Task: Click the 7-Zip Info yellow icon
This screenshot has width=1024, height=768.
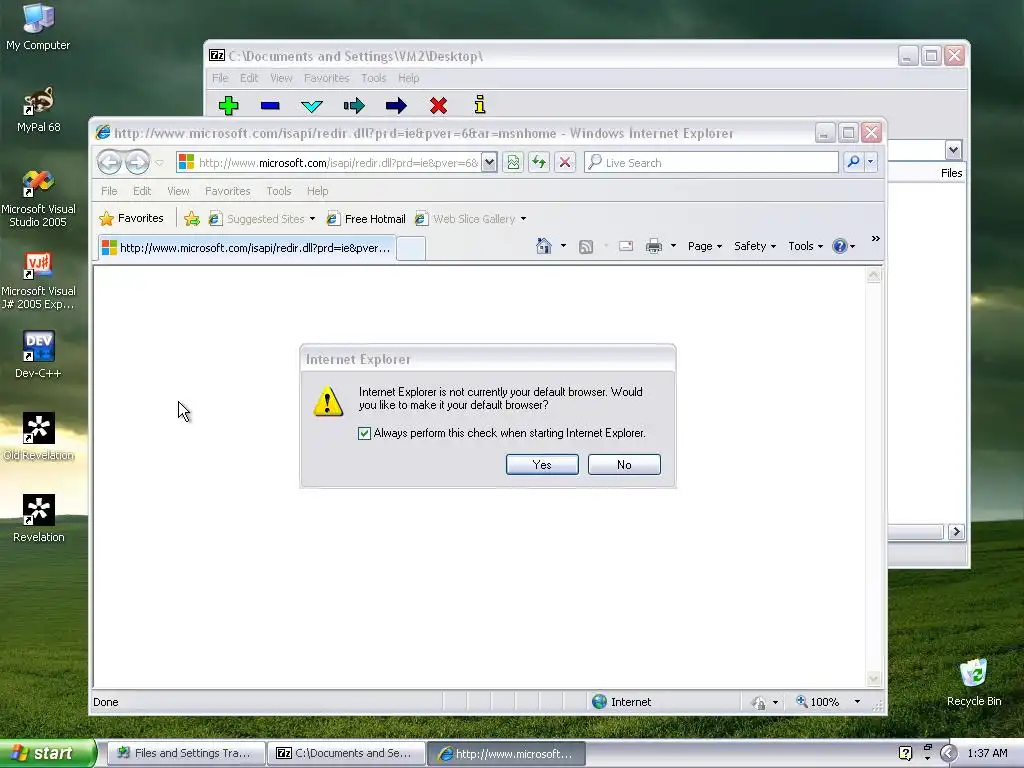Action: pyautogui.click(x=480, y=104)
